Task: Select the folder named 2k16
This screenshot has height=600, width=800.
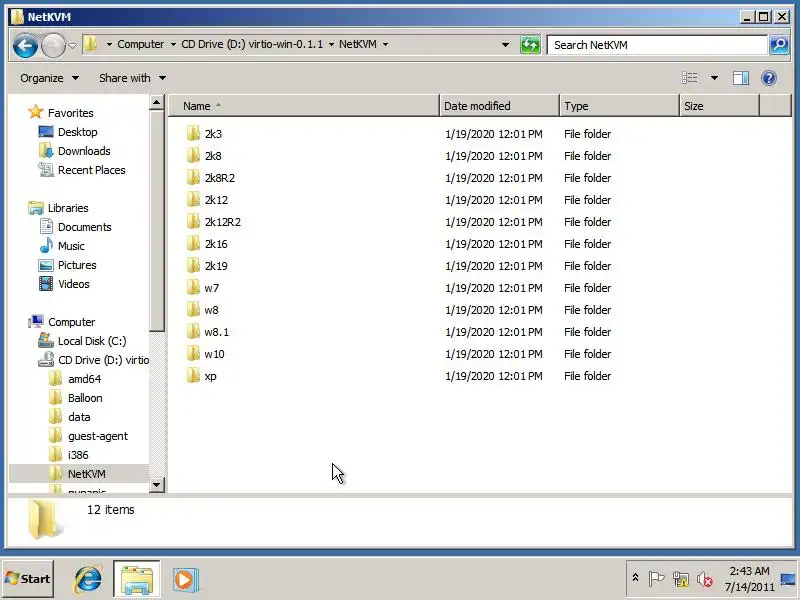Action: 216,244
